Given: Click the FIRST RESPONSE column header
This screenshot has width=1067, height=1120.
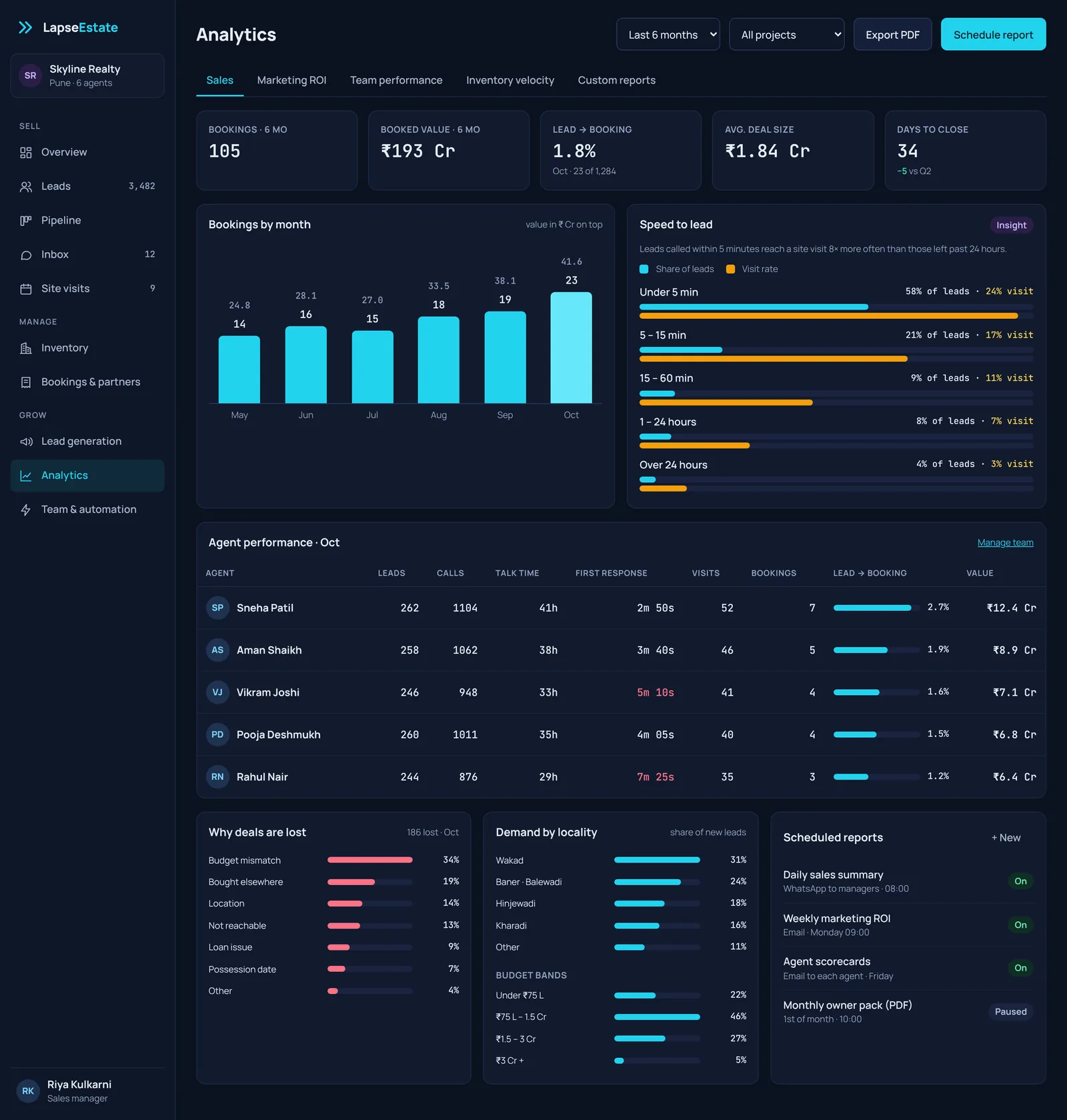Looking at the screenshot, I should pyautogui.click(x=611, y=573).
